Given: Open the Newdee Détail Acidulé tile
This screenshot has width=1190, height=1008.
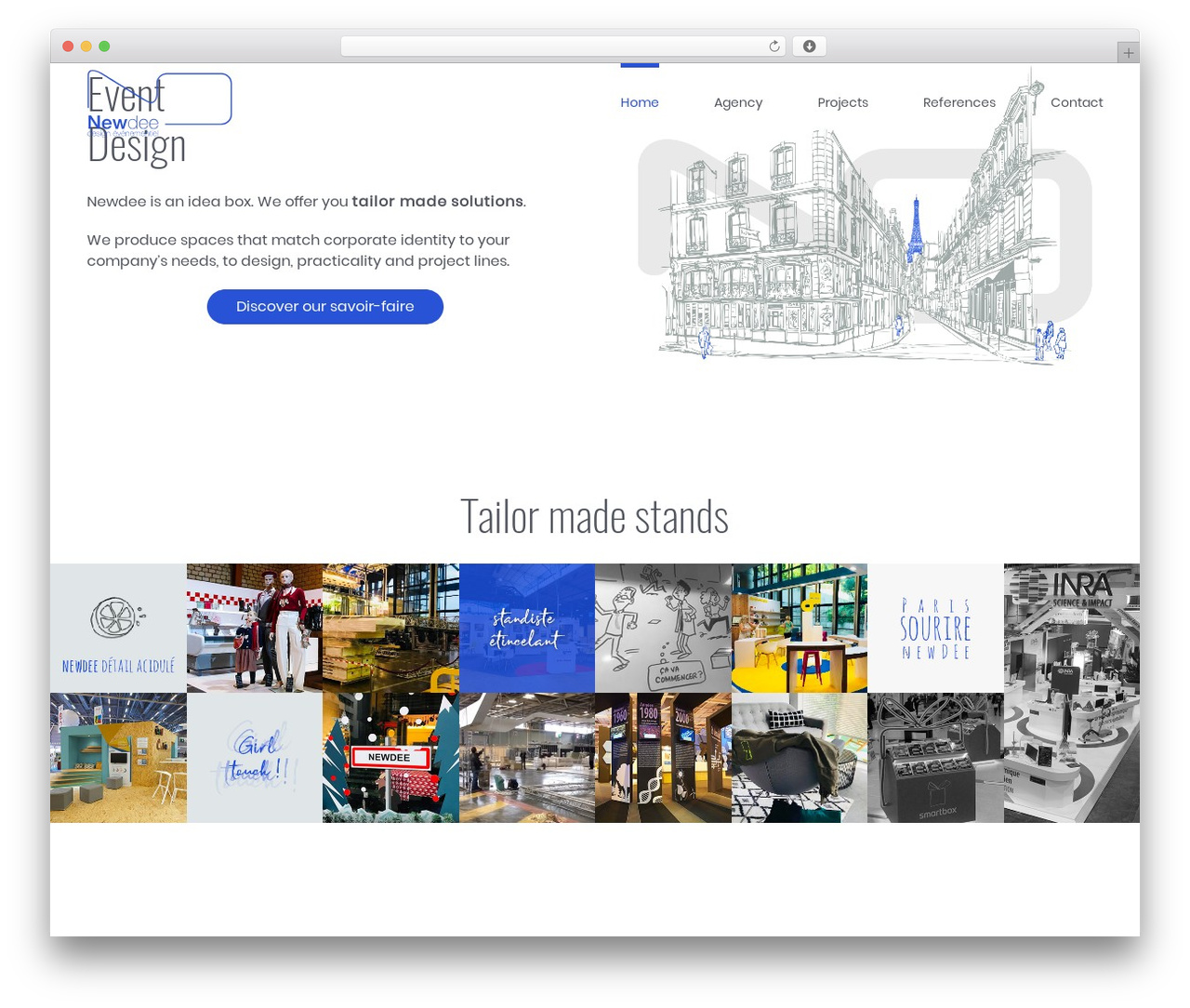Looking at the screenshot, I should (118, 628).
